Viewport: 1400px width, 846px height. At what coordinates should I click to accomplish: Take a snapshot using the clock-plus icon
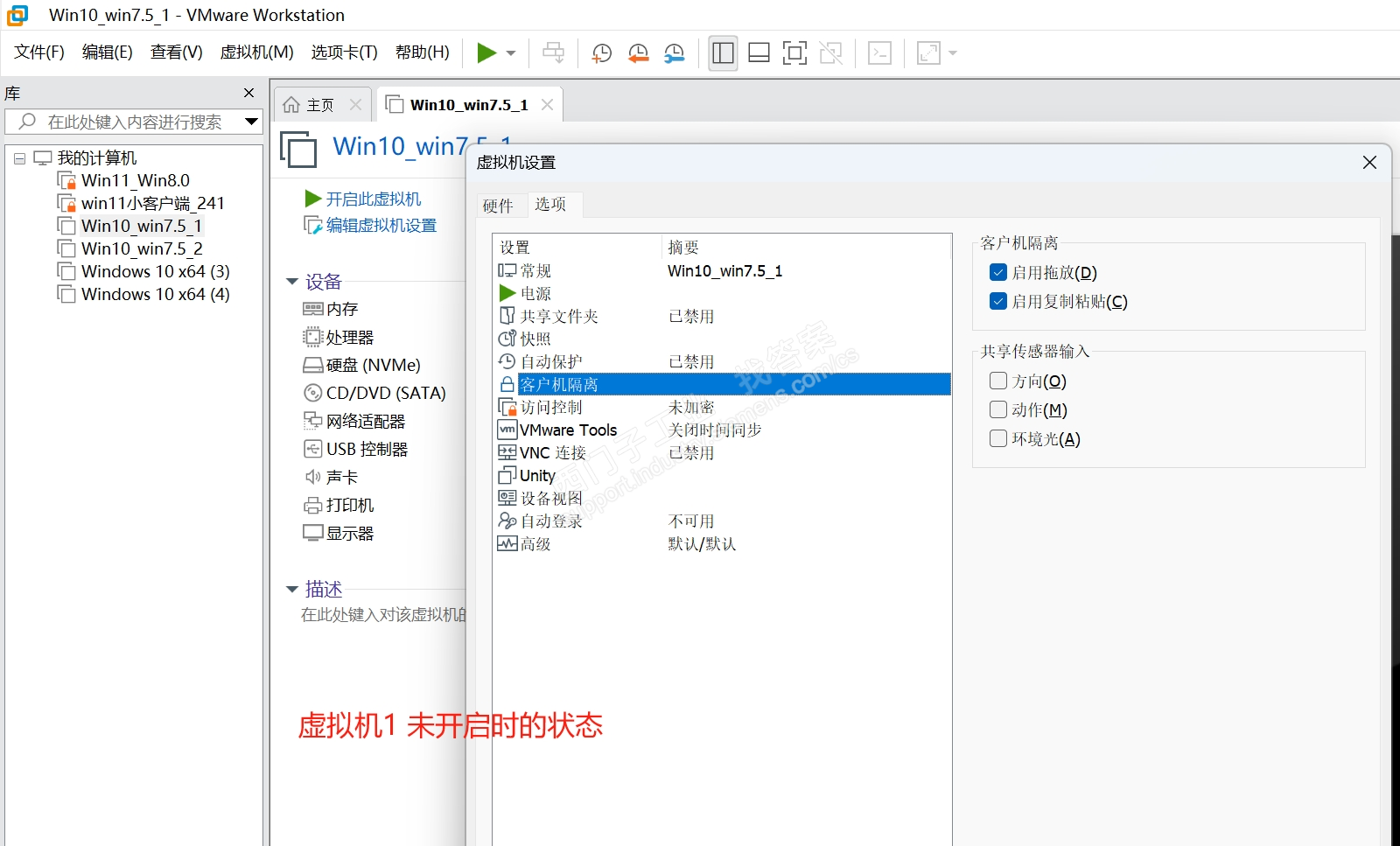602,53
